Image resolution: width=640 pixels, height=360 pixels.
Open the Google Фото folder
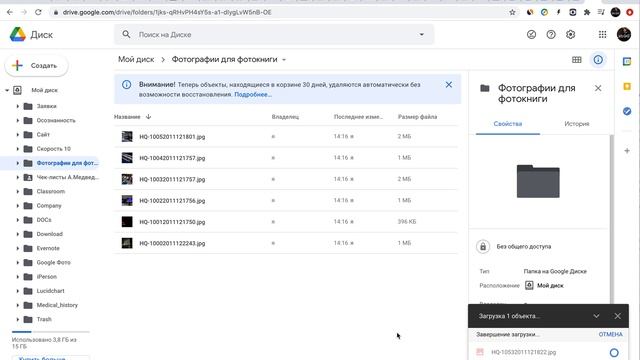pos(53,262)
